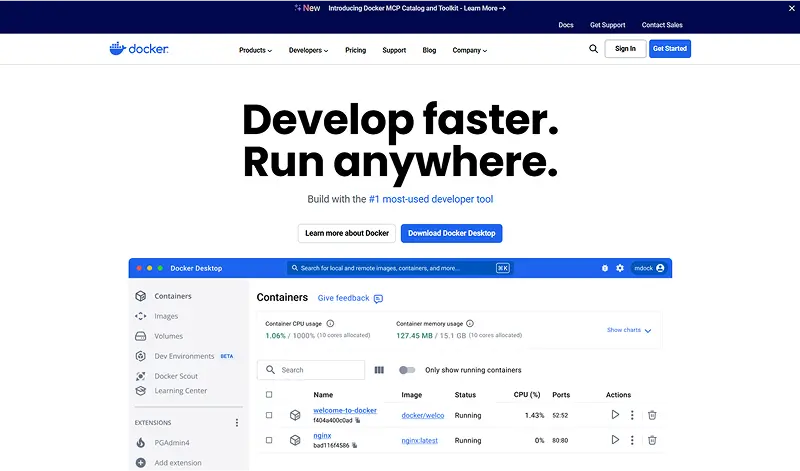Viewport: 800px width, 471px height.
Task: Toggle Only show running containers switch
Action: tap(407, 370)
